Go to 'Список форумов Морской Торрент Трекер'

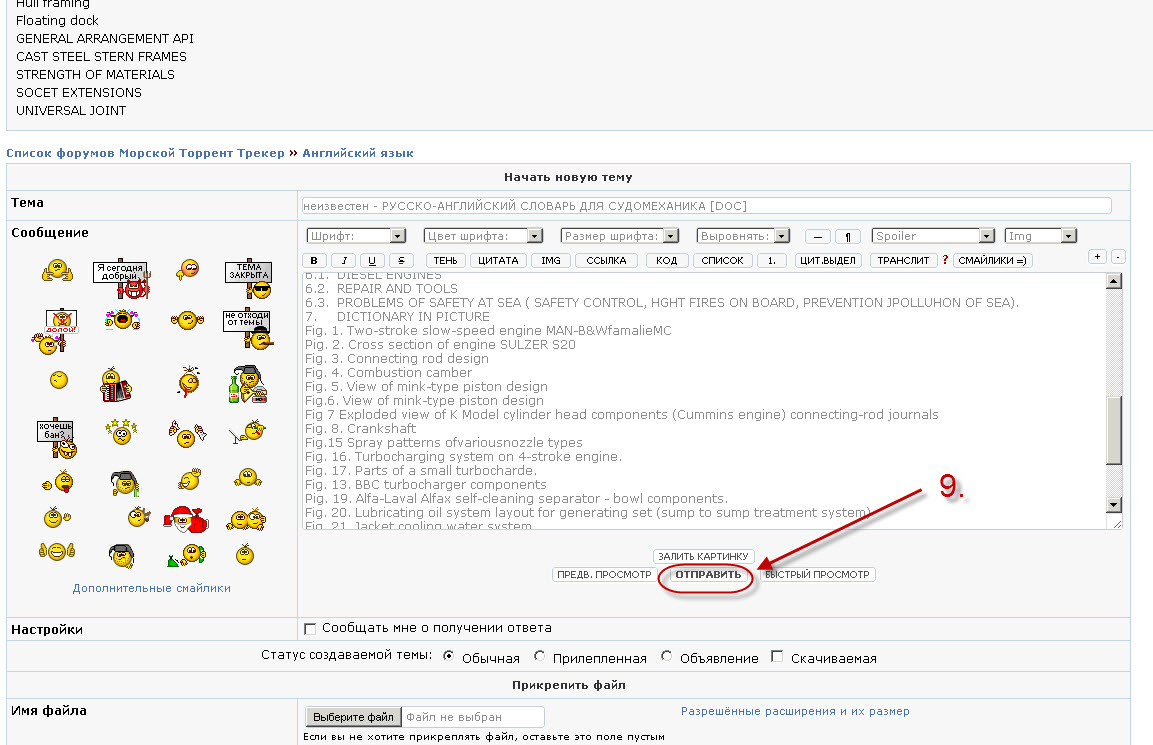click(145, 153)
